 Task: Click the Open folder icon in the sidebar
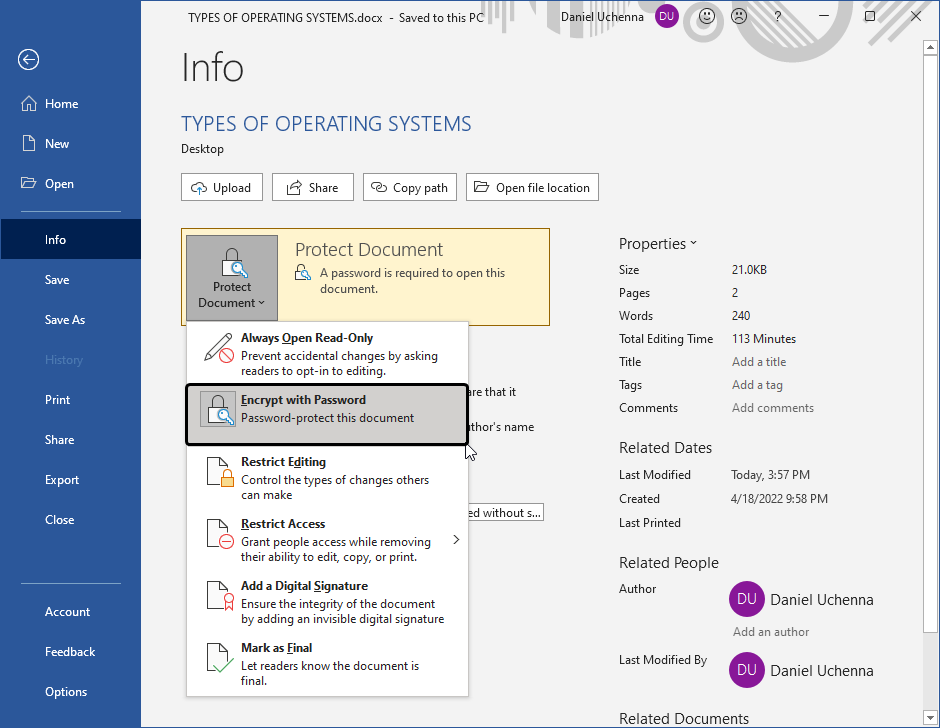[29, 183]
